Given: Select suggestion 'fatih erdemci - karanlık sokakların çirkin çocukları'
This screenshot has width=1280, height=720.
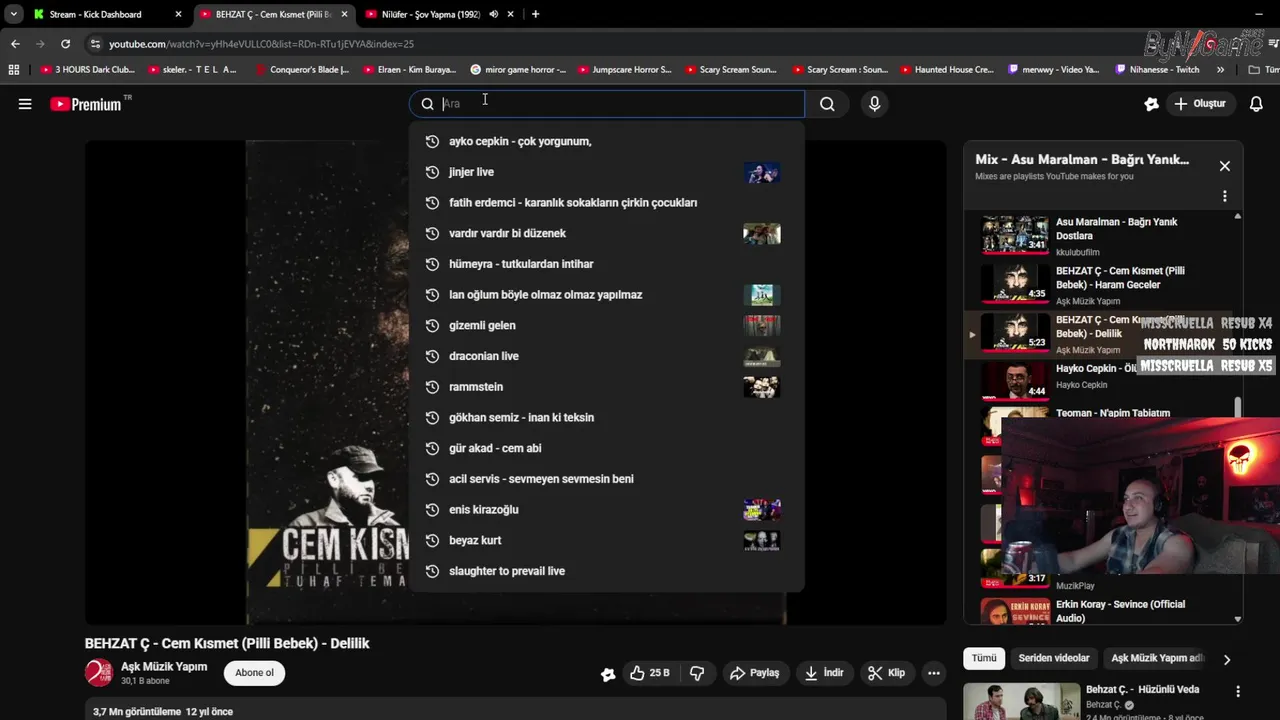Looking at the screenshot, I should click(x=606, y=203).
